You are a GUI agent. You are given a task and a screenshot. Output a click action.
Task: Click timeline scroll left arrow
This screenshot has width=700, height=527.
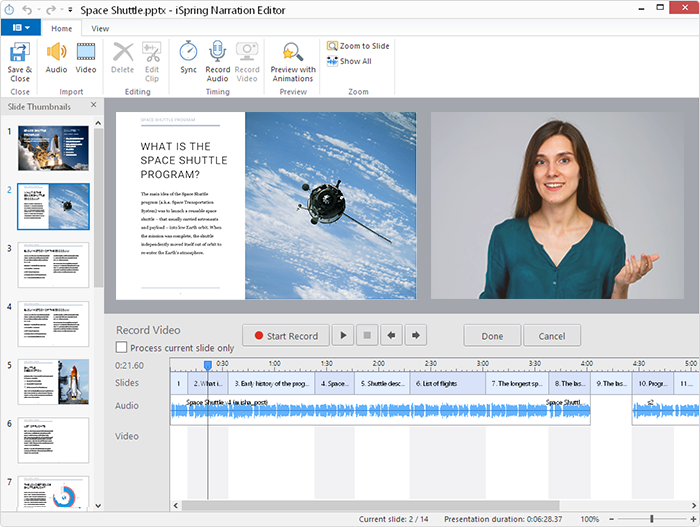coord(175,506)
